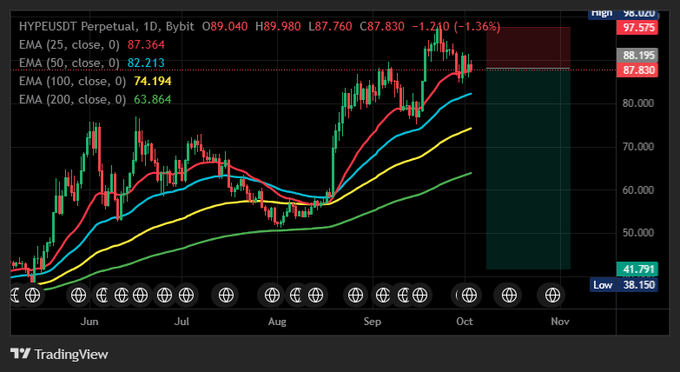Click the green target price label 41.791
Viewport: 680px width, 372px height.
pos(637,269)
